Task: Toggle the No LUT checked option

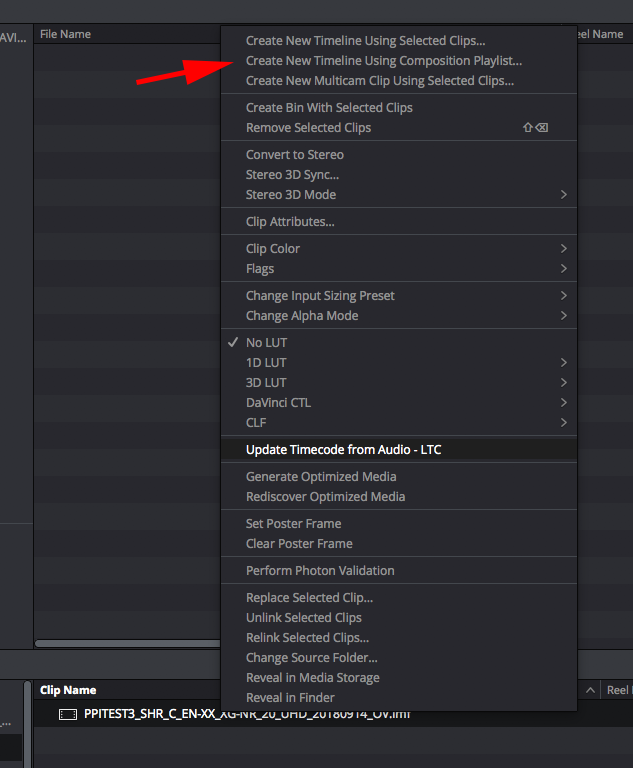Action: point(399,343)
